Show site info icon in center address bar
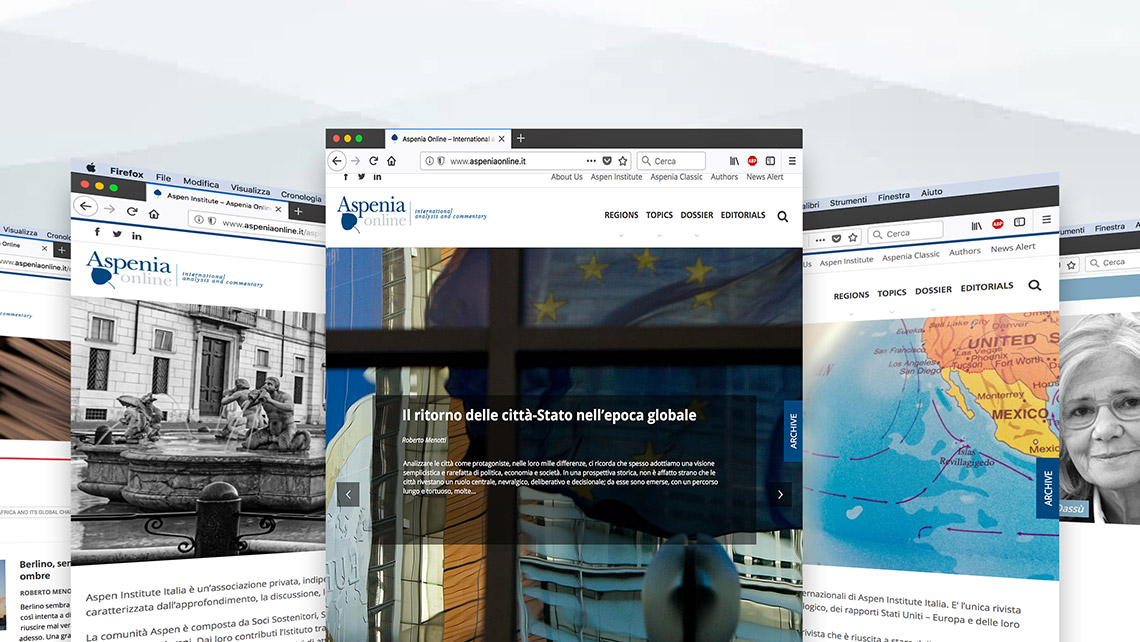 click(x=430, y=161)
